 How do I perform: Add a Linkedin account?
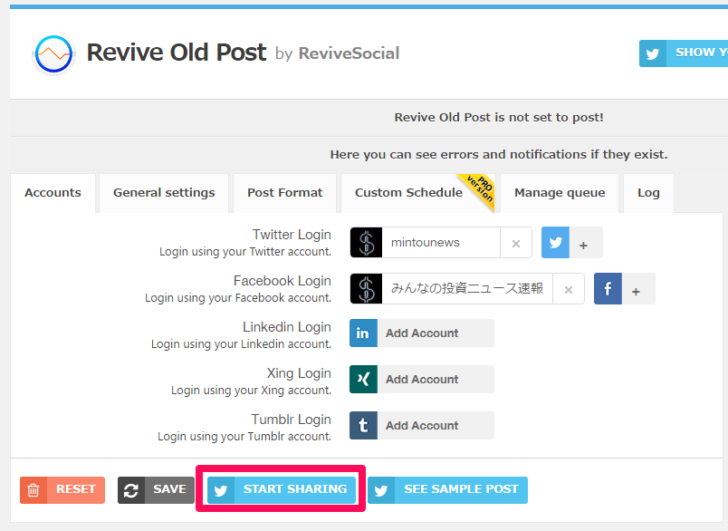(422, 333)
